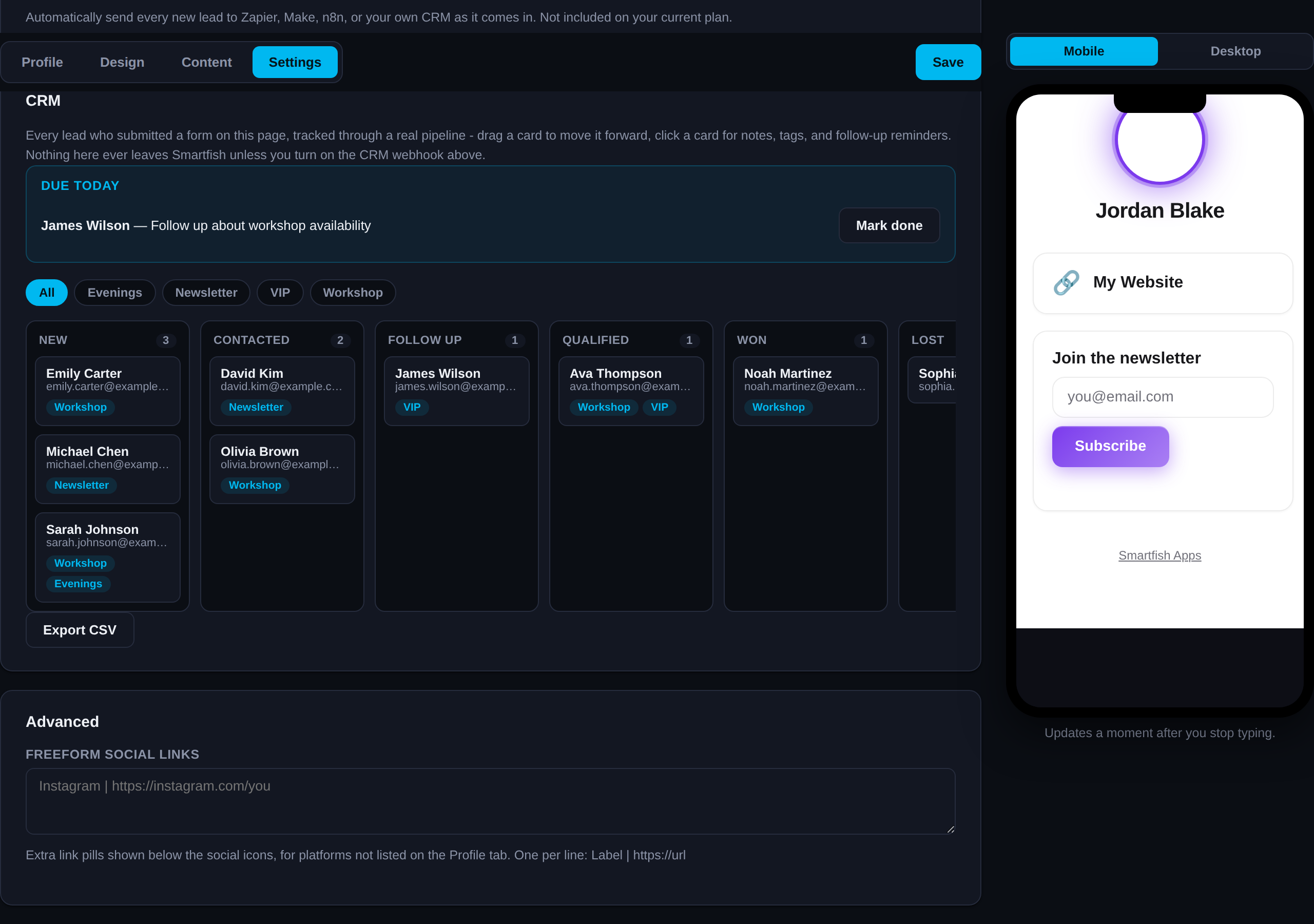Click Subscribe in the newsletter preview

click(1110, 446)
